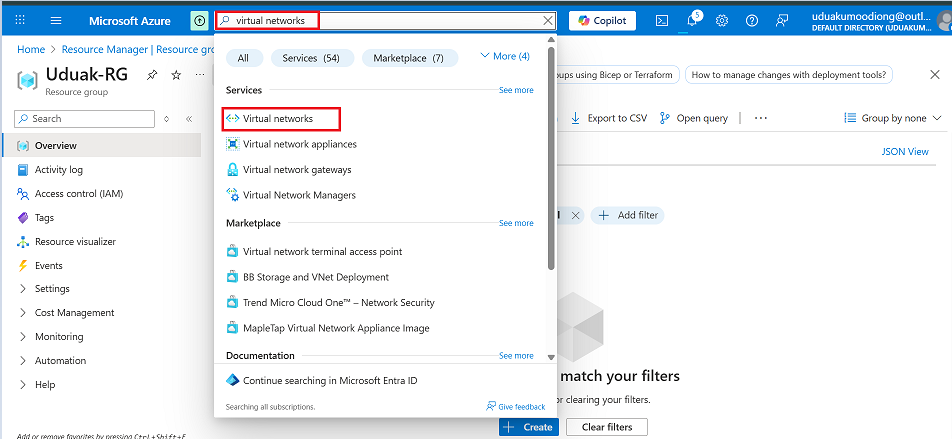Open the notifications bell
Image resolution: width=952 pixels, height=439 pixels.
692,21
